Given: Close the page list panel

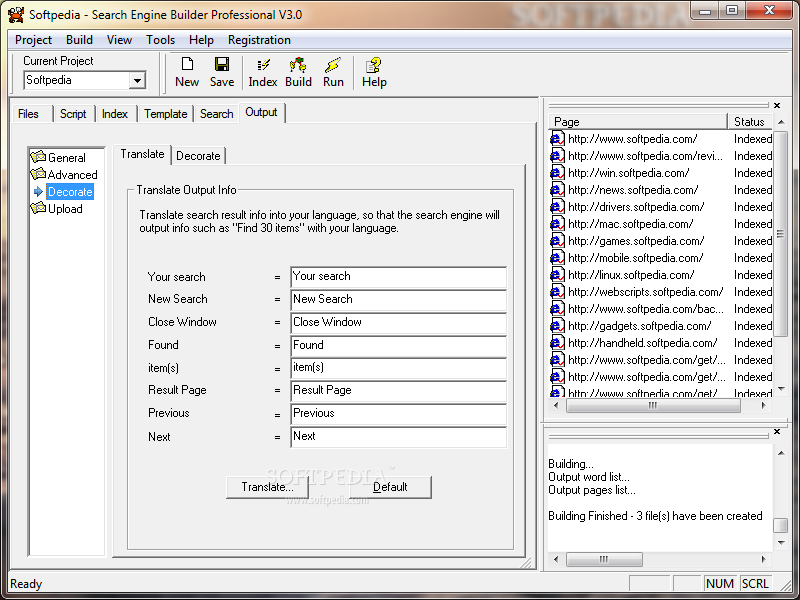Looking at the screenshot, I should (777, 106).
